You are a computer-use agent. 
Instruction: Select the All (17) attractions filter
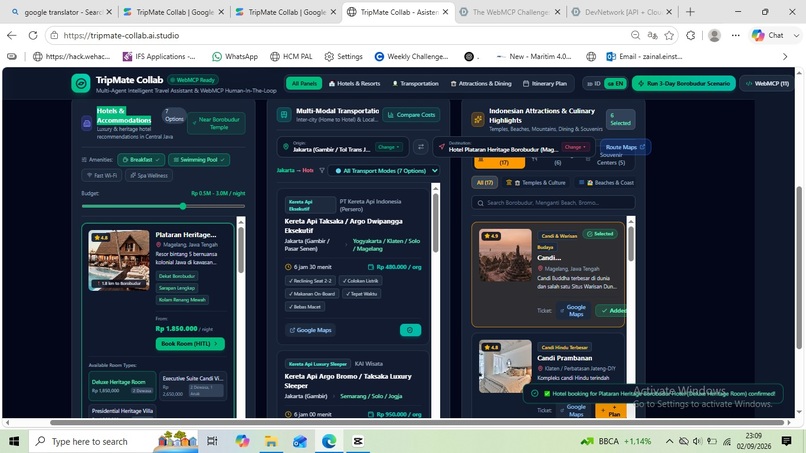484,183
